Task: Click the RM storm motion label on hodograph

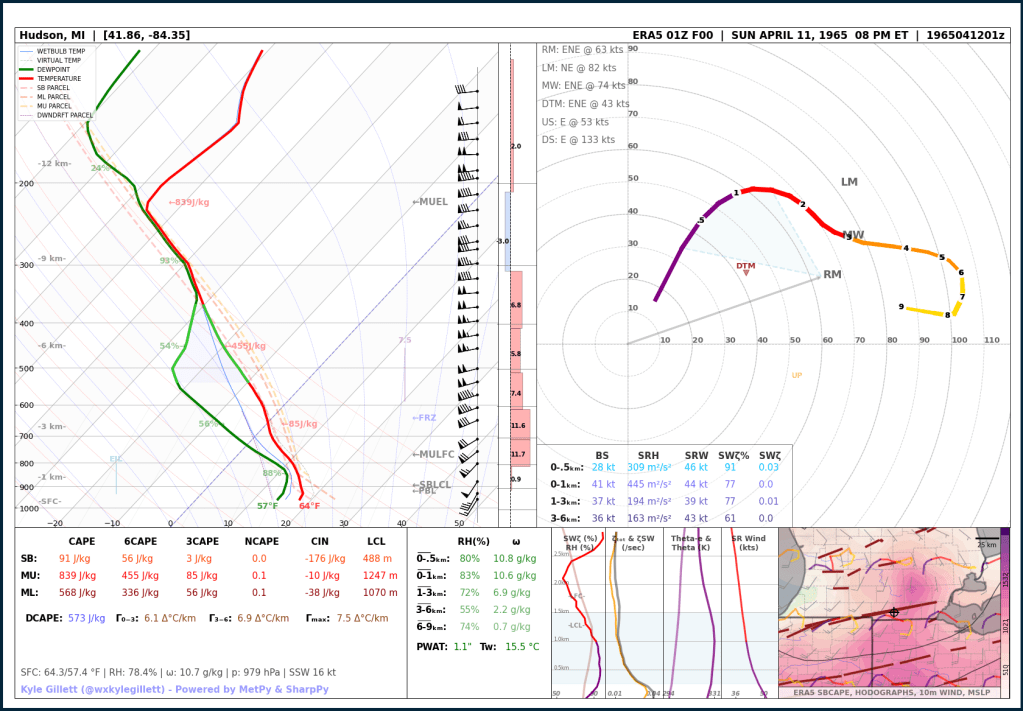Action: [x=832, y=274]
